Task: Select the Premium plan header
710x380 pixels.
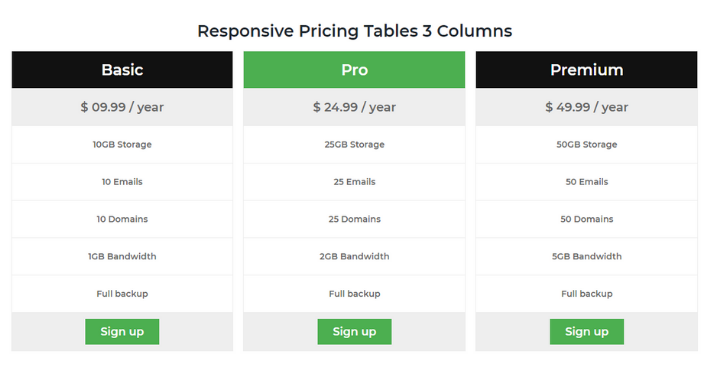Action: (x=586, y=70)
